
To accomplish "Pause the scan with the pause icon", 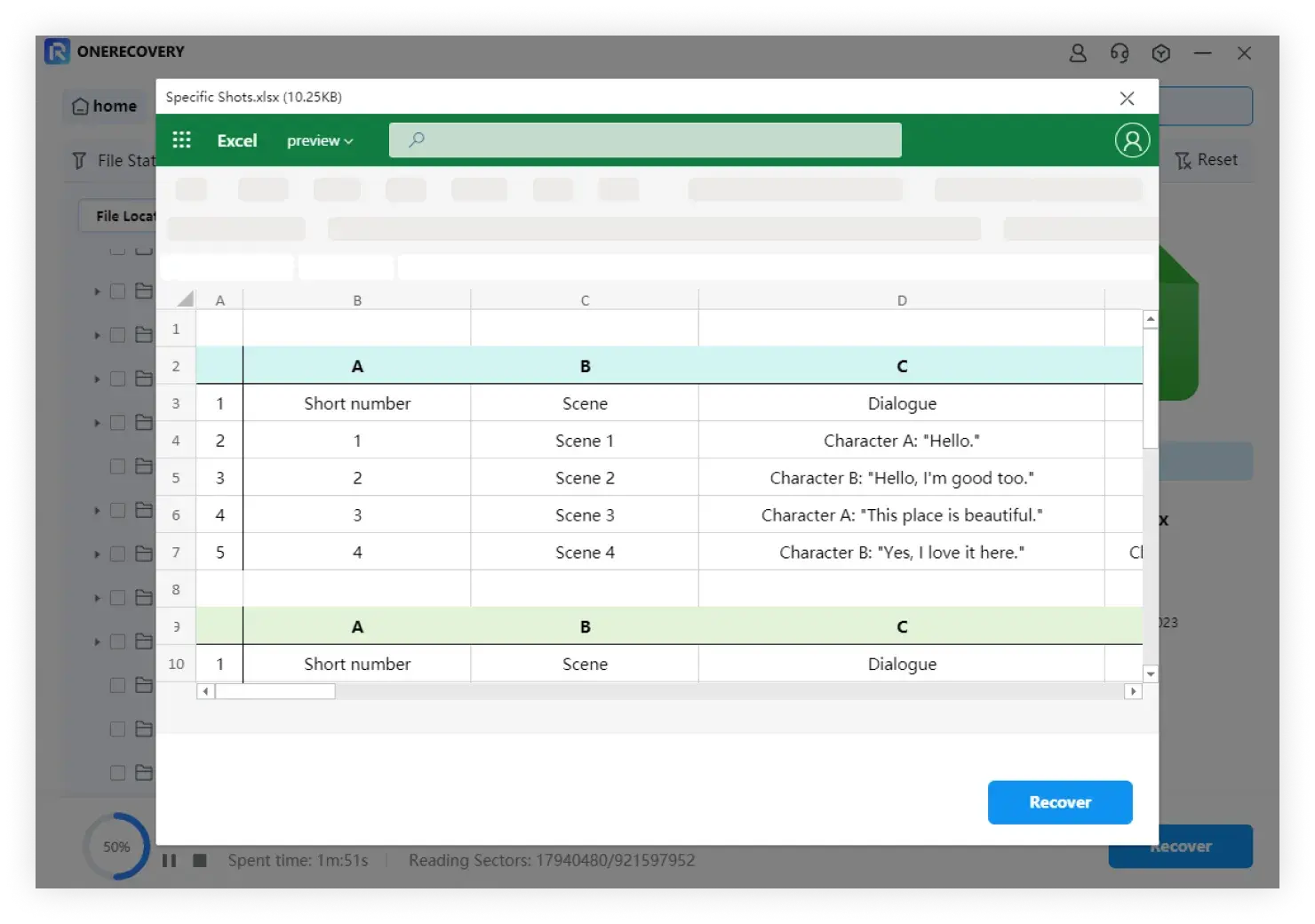I will pos(170,860).
